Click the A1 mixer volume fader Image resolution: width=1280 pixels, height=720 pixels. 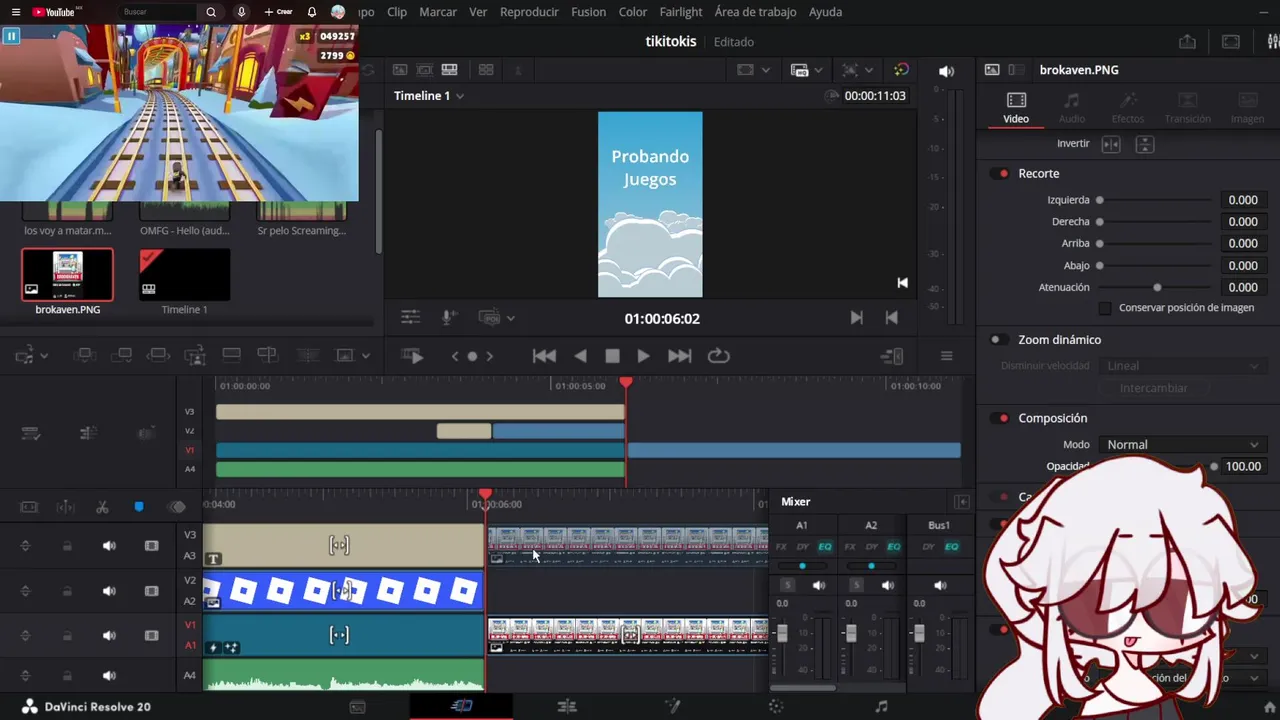click(782, 634)
